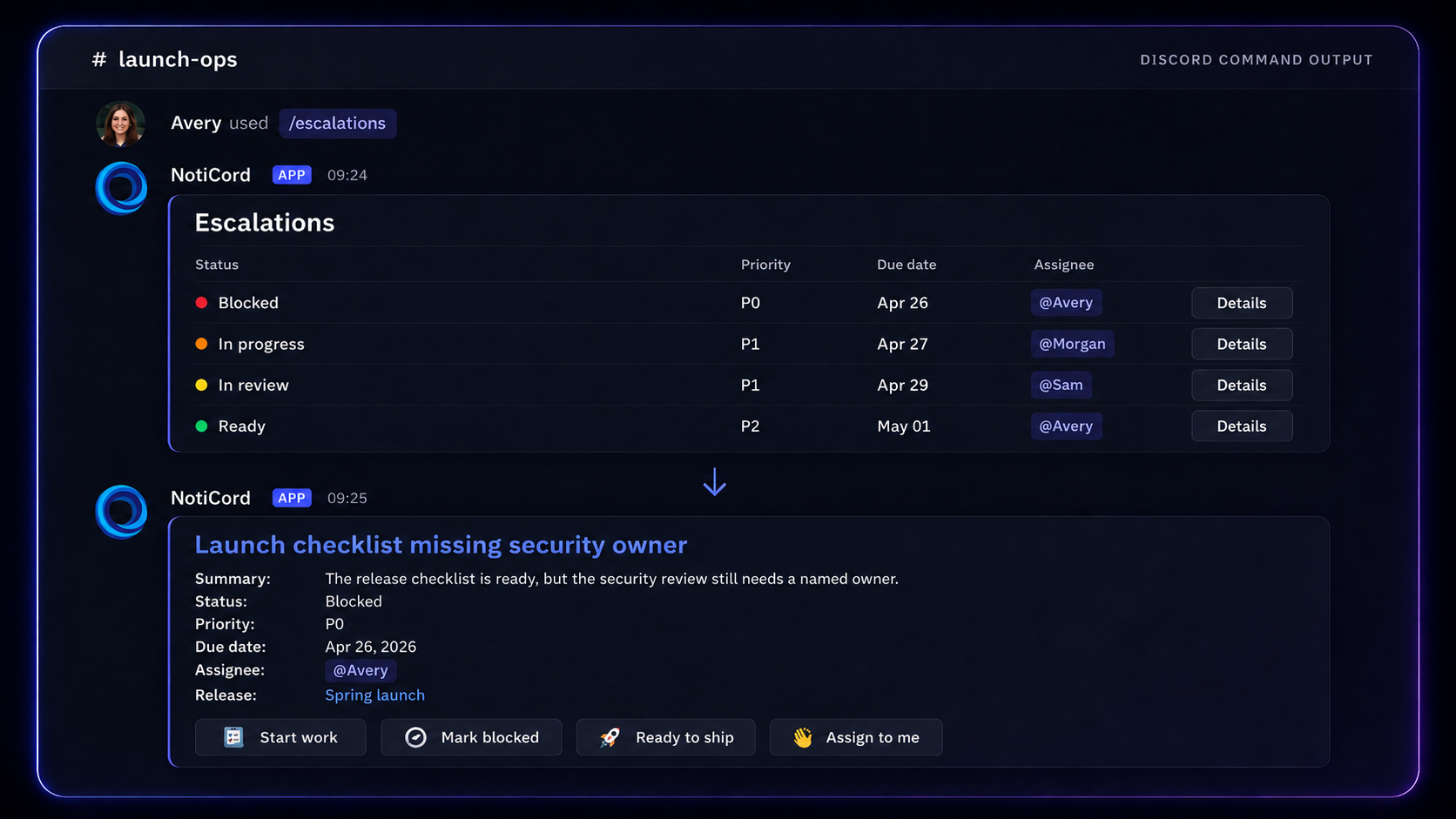
Task: Click @Avery mention in the checklist card
Action: (361, 670)
